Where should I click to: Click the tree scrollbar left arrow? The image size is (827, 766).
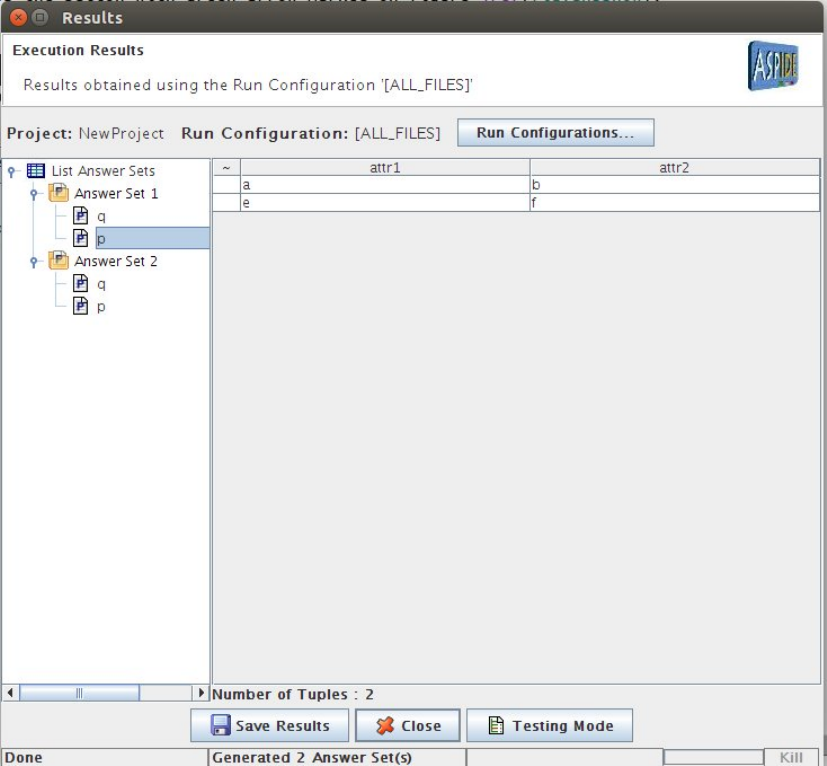(10, 693)
